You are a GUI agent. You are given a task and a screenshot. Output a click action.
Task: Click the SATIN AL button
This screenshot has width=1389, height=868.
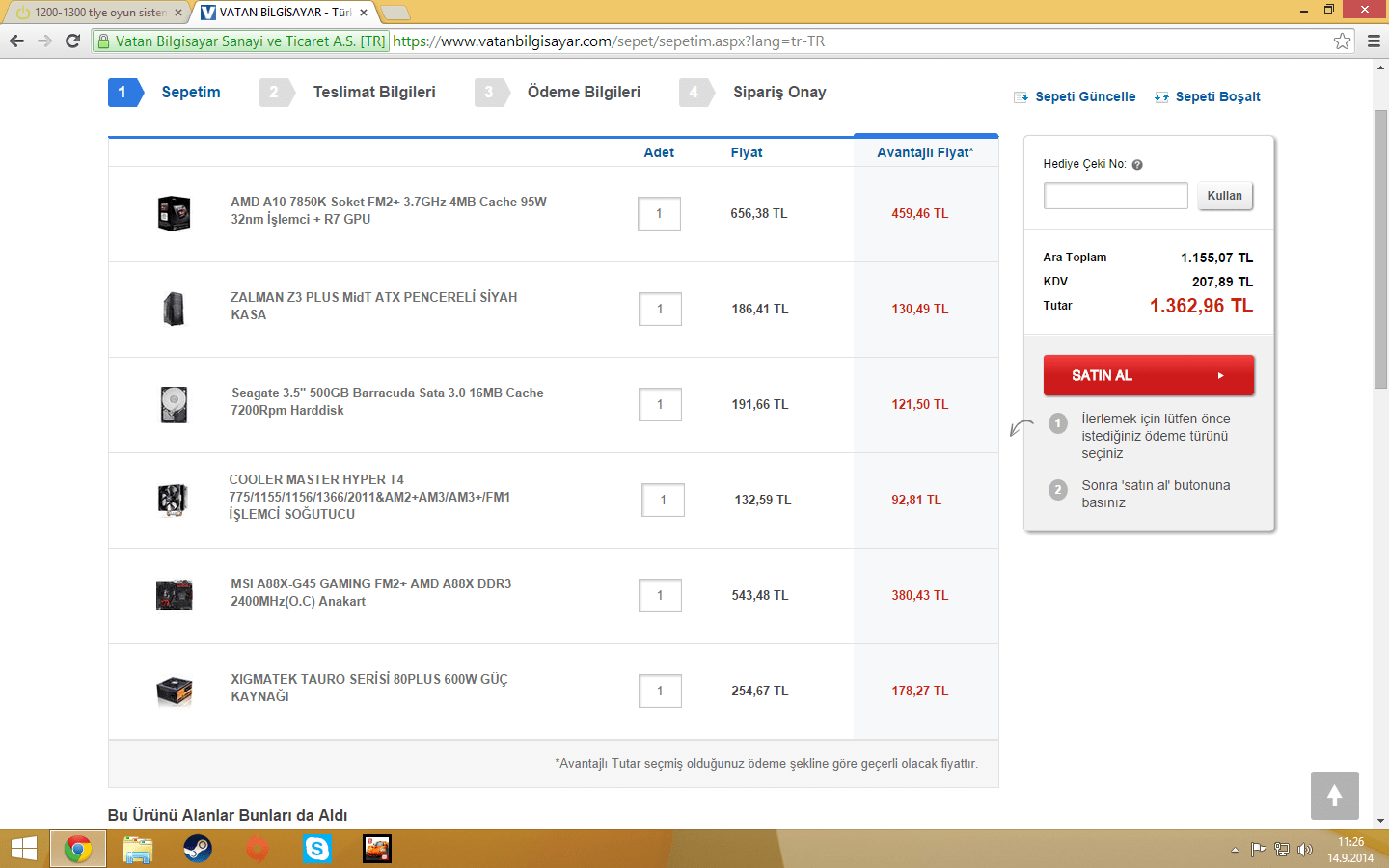(x=1149, y=375)
